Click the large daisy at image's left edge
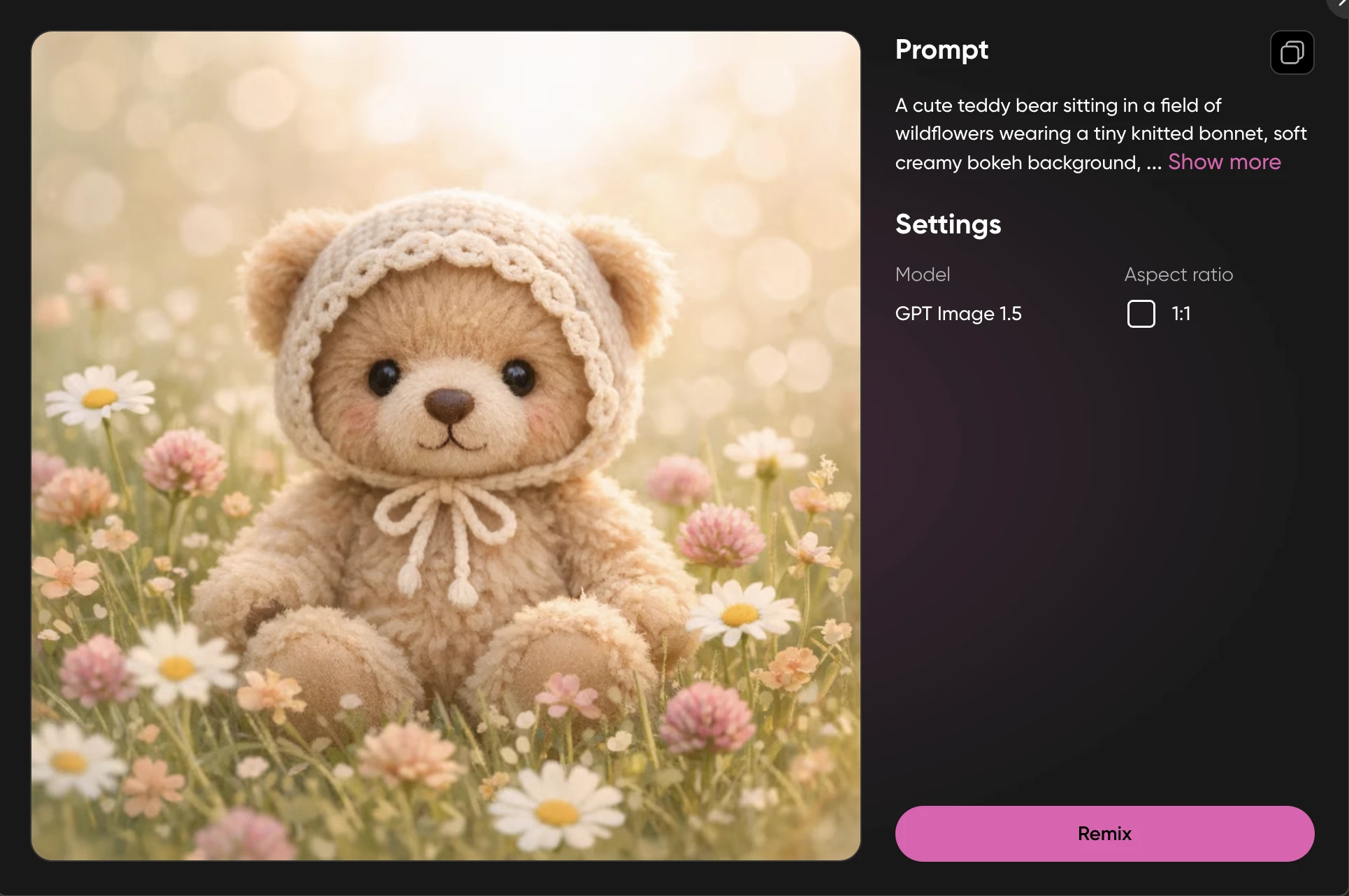 click(99, 397)
